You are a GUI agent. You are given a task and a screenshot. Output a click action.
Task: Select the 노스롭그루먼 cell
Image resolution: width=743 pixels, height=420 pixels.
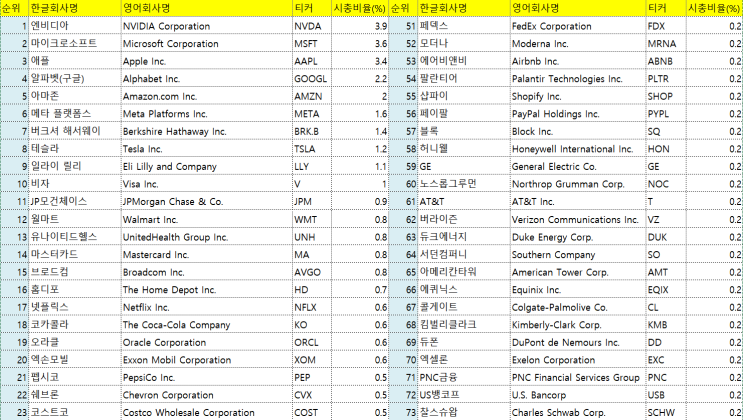(x=464, y=184)
